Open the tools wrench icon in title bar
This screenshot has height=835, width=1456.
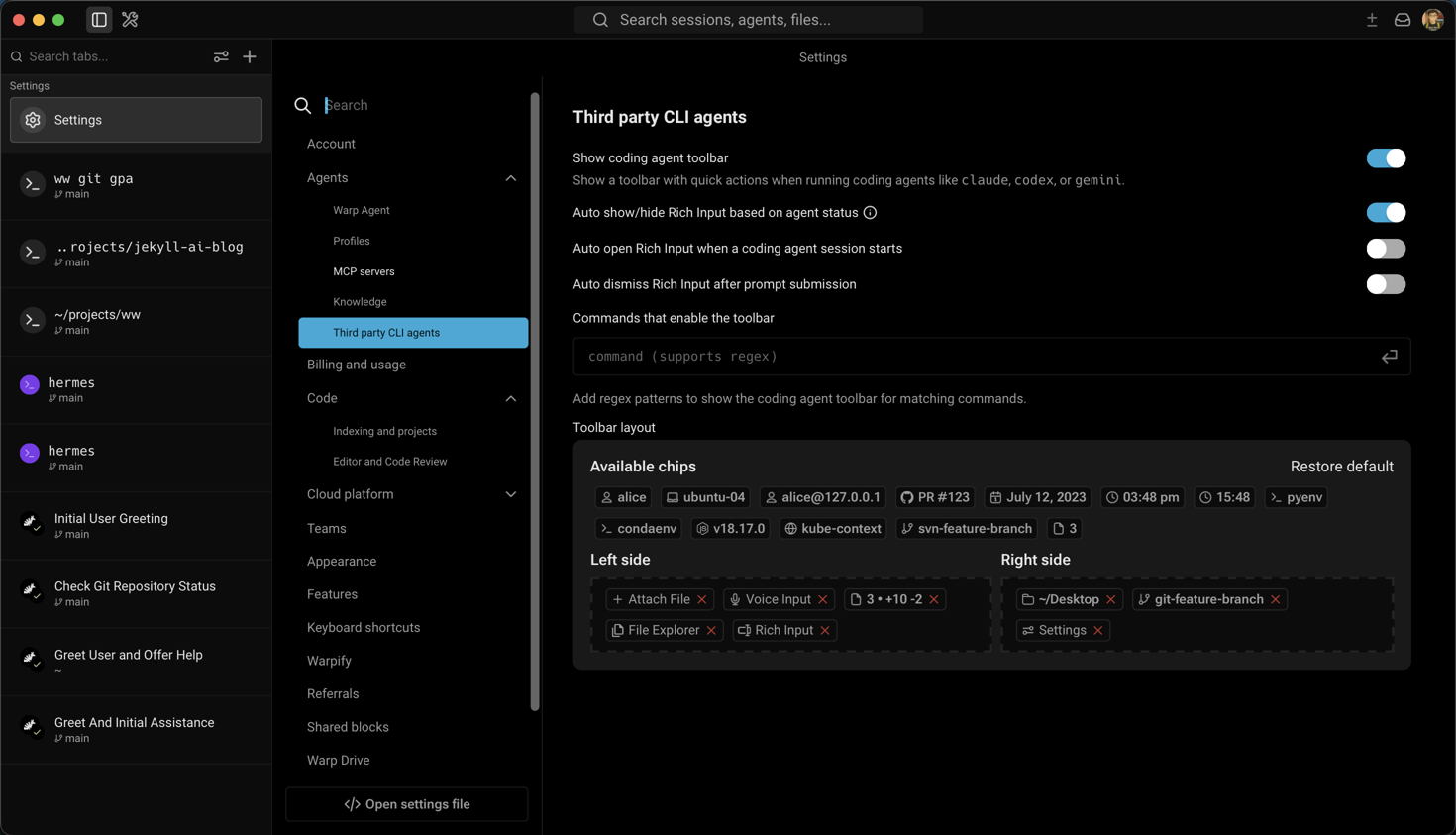[x=130, y=20]
